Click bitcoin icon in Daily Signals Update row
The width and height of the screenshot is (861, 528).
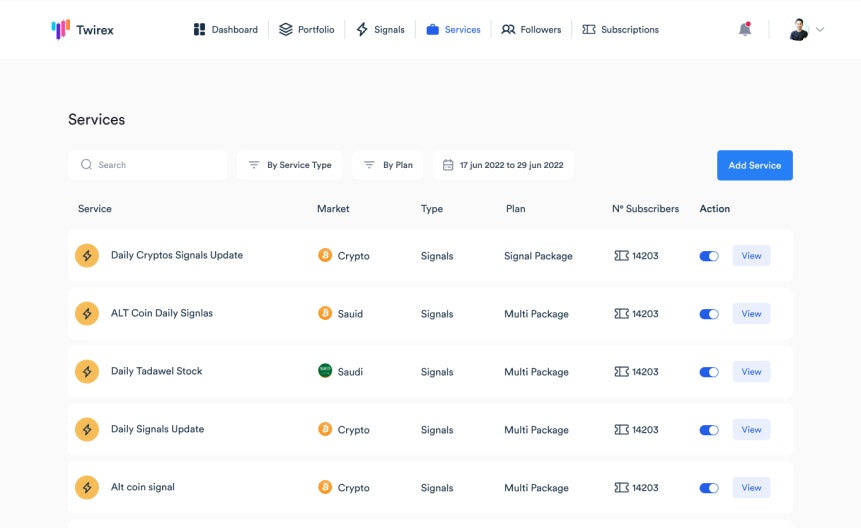(325, 429)
